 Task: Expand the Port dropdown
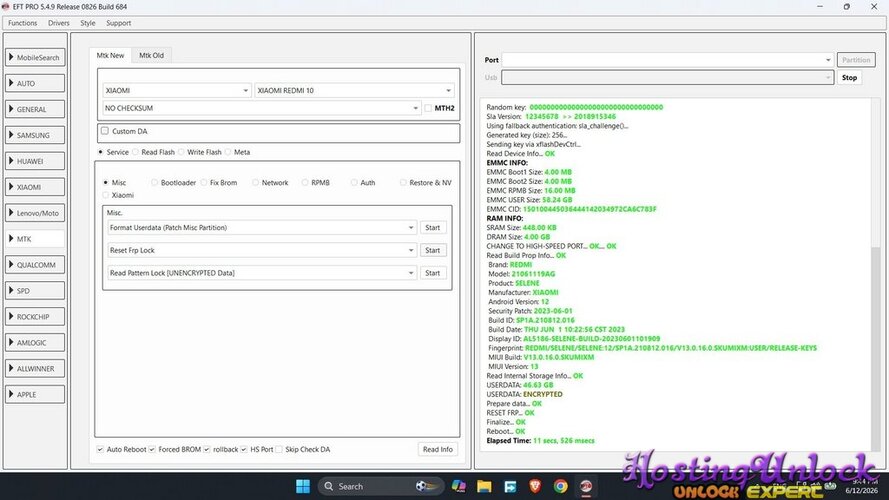(x=667, y=60)
